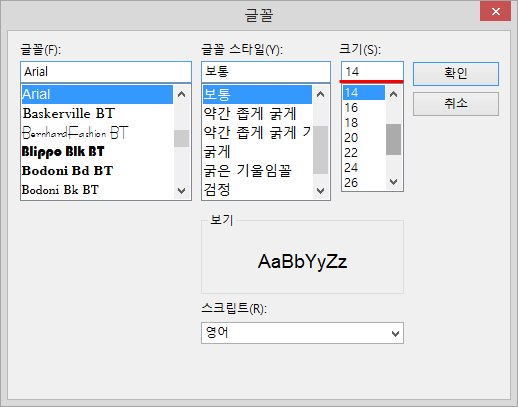The height and width of the screenshot is (407, 518).
Task: Click scroll-down arrow in font list
Action: point(181,191)
